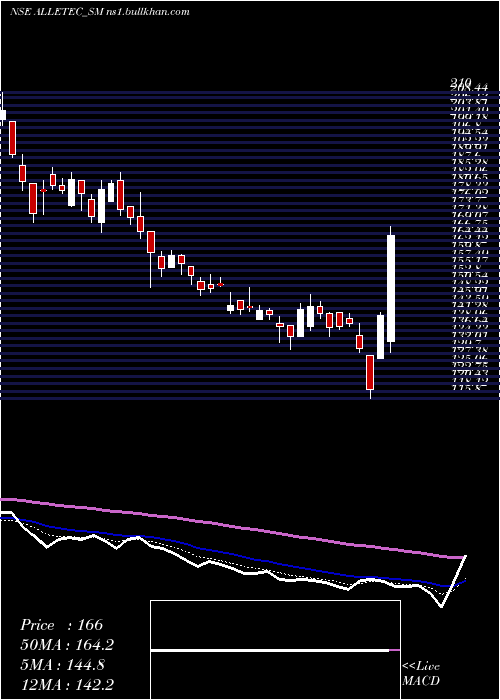Select the 50MA : 164.2 value
This screenshot has width=500, height=700.
[67, 644]
